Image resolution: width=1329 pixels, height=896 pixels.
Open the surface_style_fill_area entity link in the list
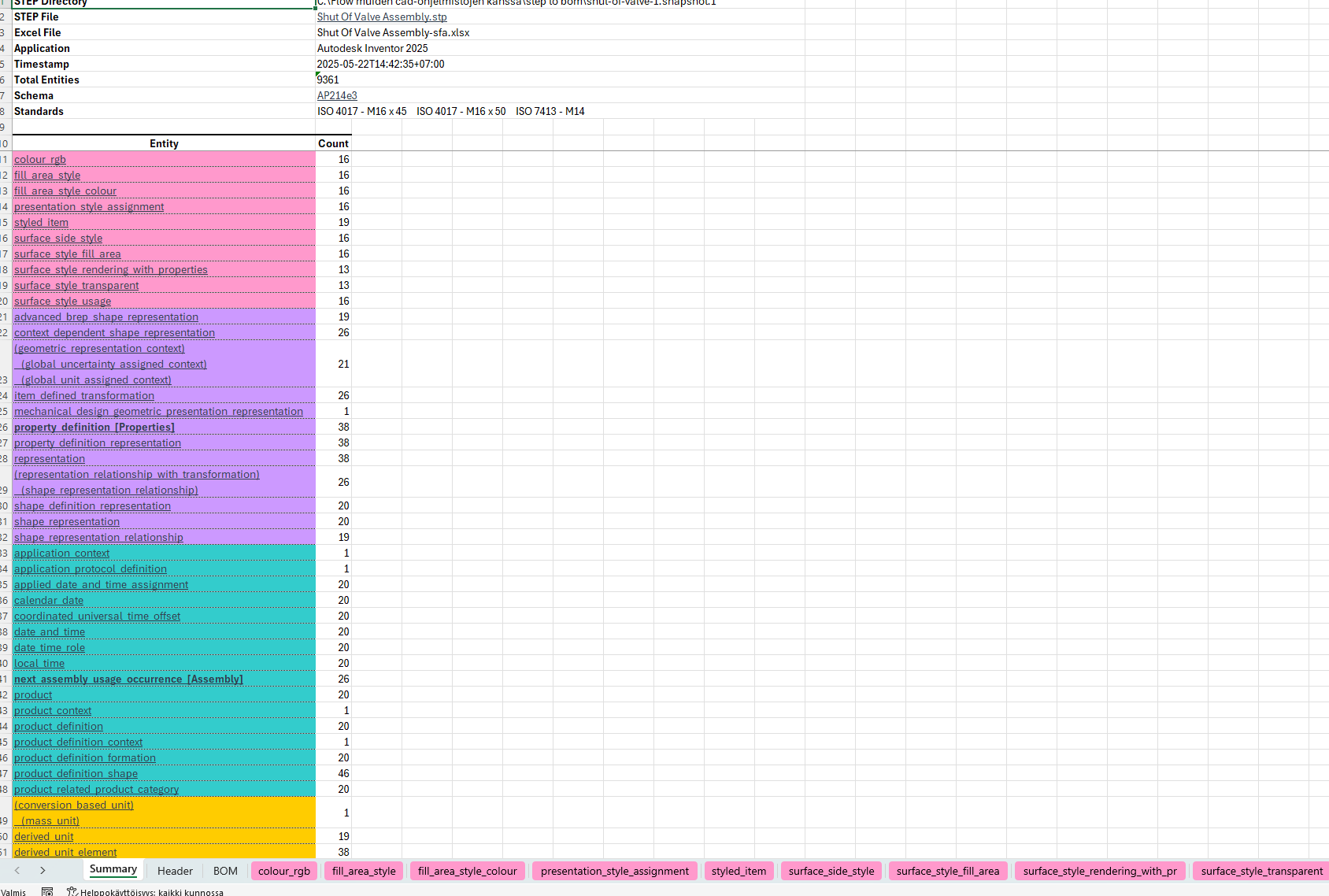[x=68, y=254]
